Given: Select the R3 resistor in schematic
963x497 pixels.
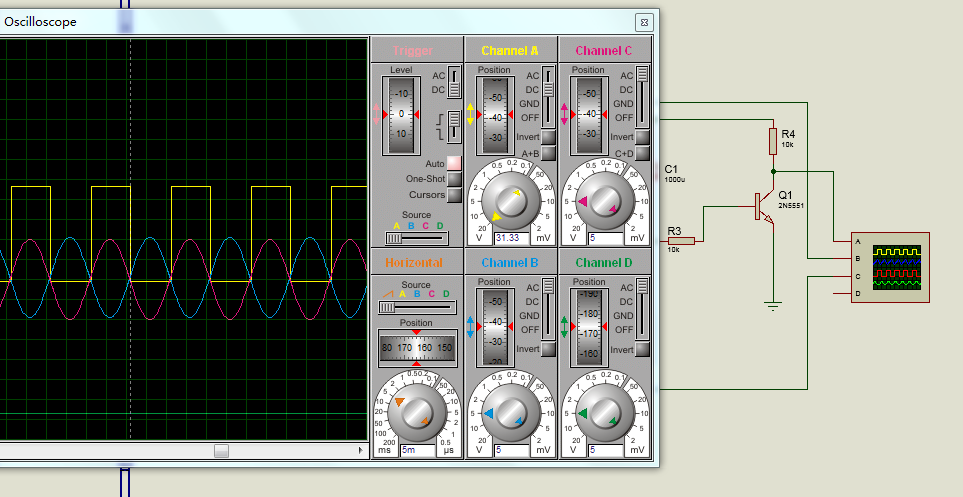Looking at the screenshot, I should [x=681, y=240].
